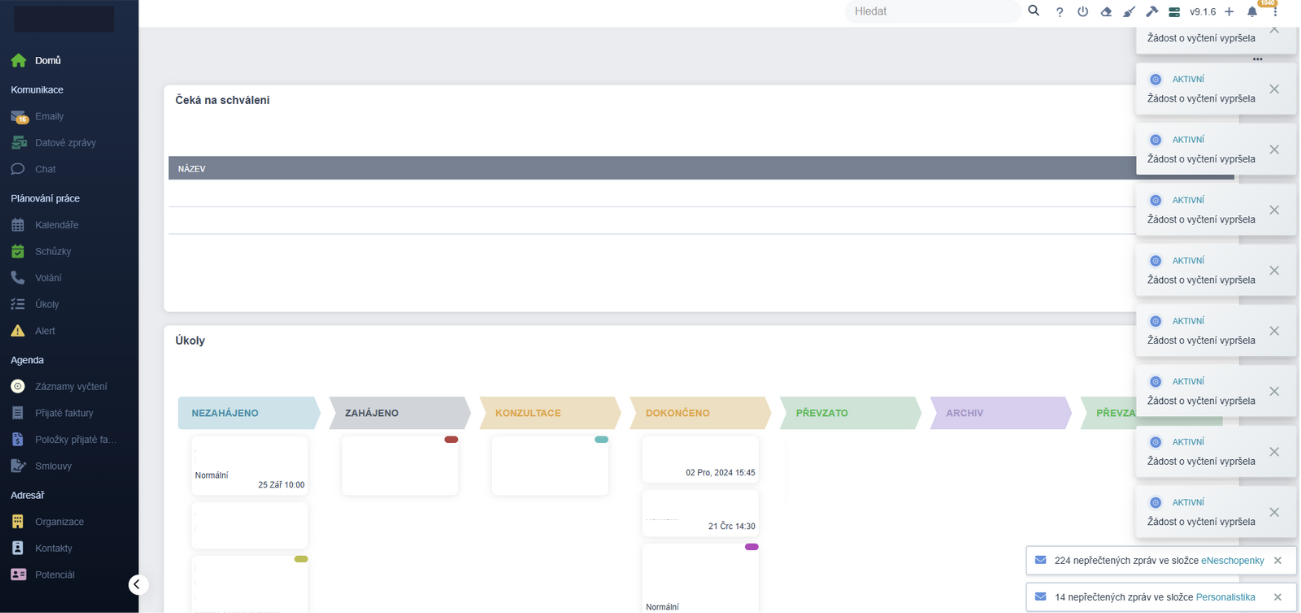This screenshot has width=1301, height=613.
Task: Open Záznamy vyčtení in the sidebar
Action: [x=70, y=387]
